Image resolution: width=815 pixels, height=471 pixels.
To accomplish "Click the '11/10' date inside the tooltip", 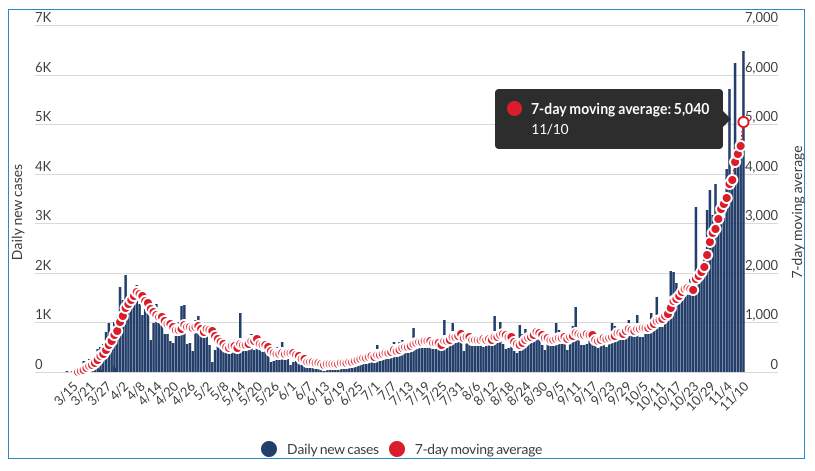I will (549, 129).
